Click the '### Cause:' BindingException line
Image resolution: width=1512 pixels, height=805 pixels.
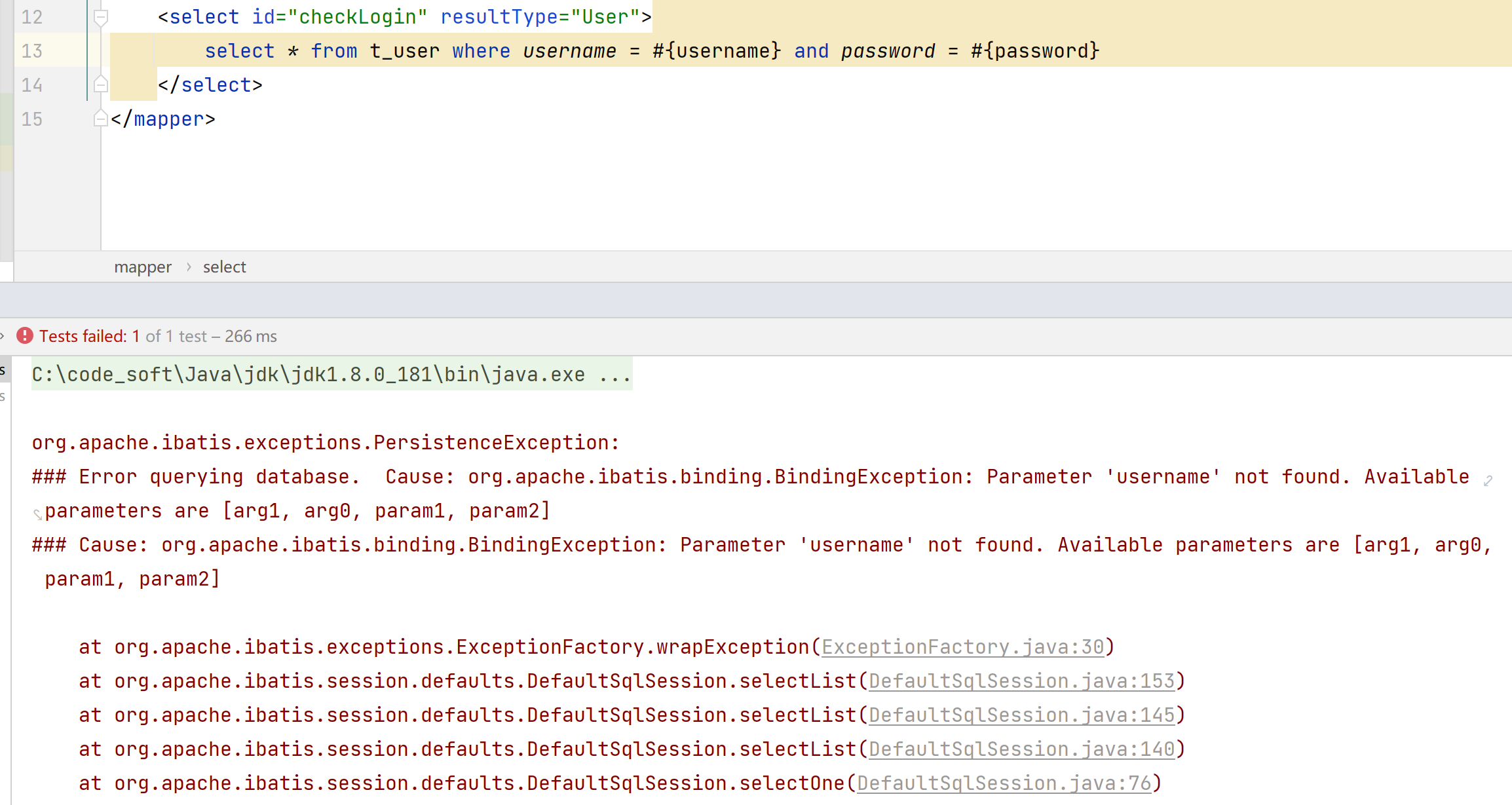(x=762, y=545)
